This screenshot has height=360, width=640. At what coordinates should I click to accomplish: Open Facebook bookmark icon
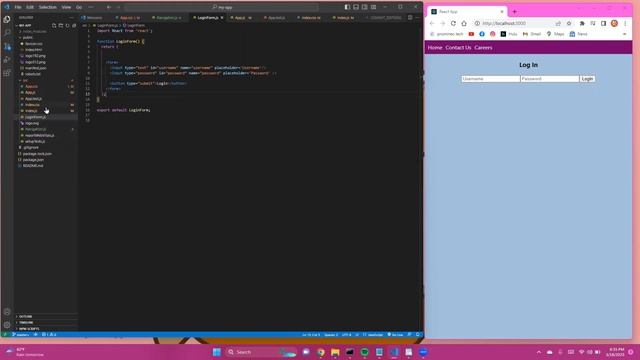coord(482,34)
